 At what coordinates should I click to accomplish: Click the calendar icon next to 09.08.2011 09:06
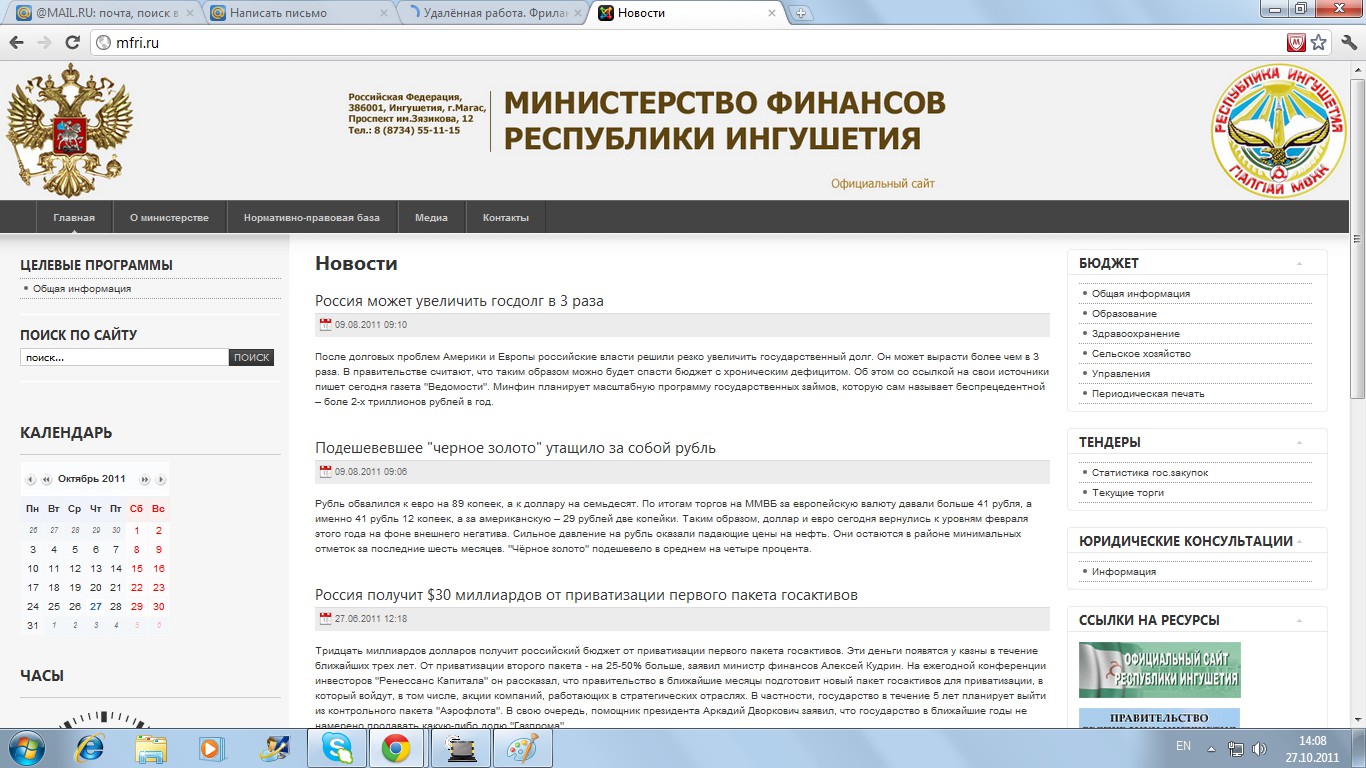click(x=325, y=472)
